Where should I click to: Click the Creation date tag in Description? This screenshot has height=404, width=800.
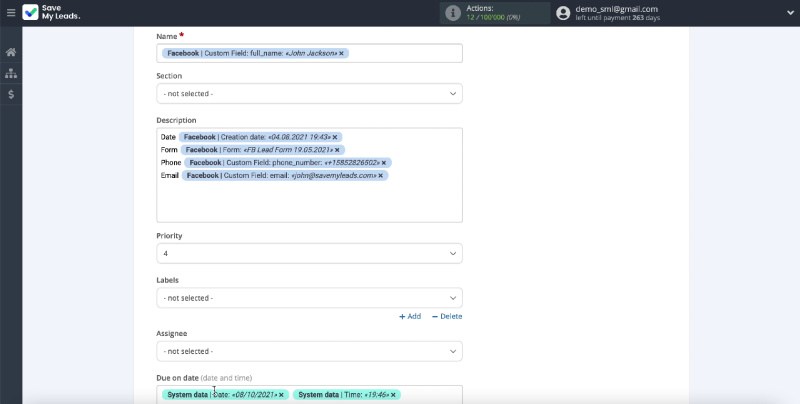260,137
